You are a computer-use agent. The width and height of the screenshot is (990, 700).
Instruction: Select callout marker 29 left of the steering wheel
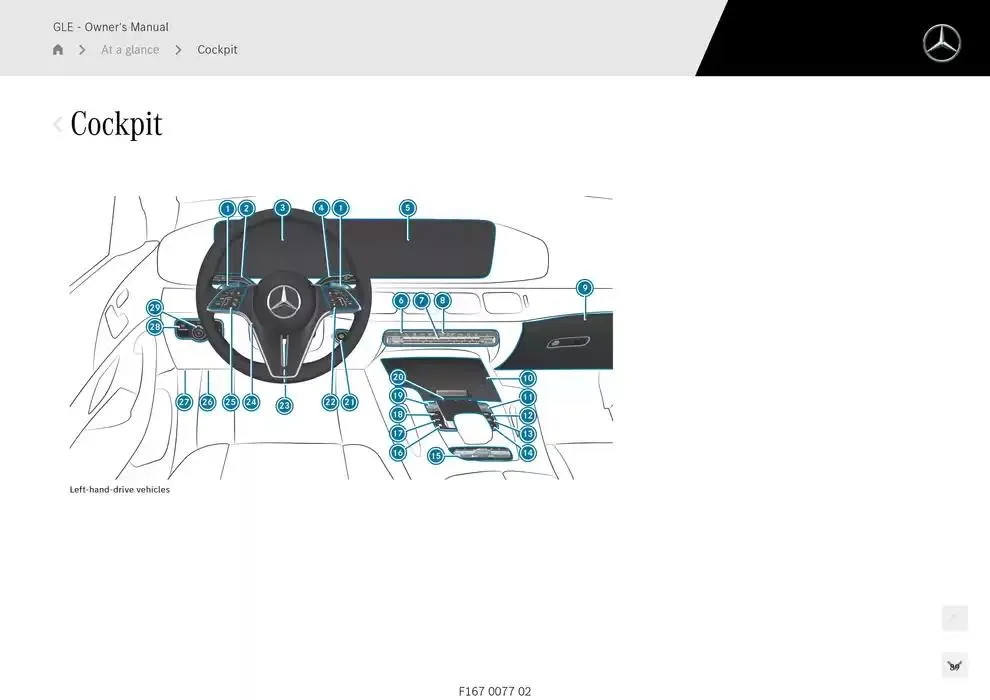click(155, 308)
